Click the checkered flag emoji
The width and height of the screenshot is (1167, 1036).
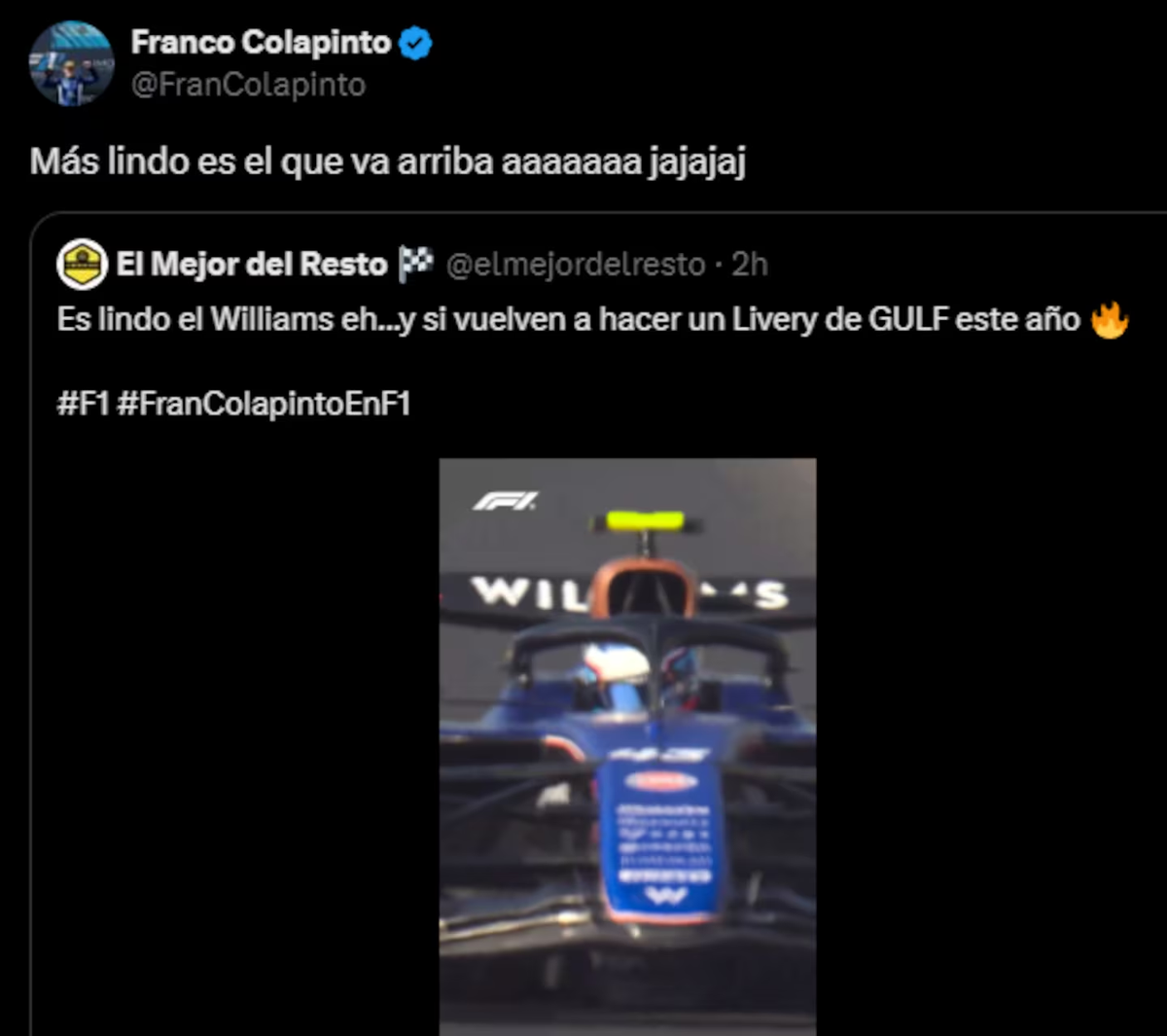416,263
